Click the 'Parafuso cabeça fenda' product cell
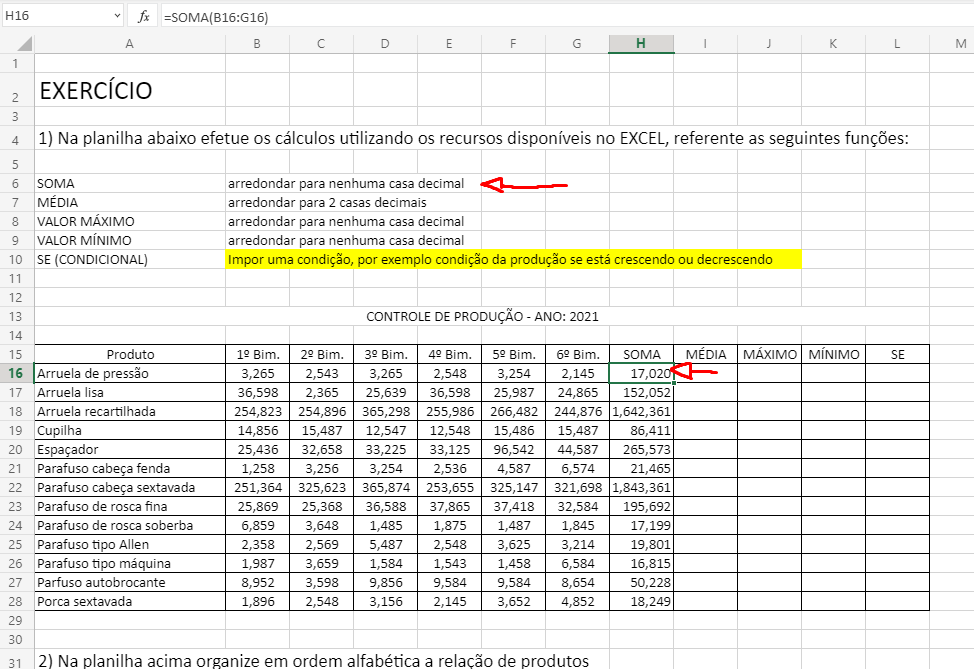Screen dimensions: 974x669 point(130,468)
